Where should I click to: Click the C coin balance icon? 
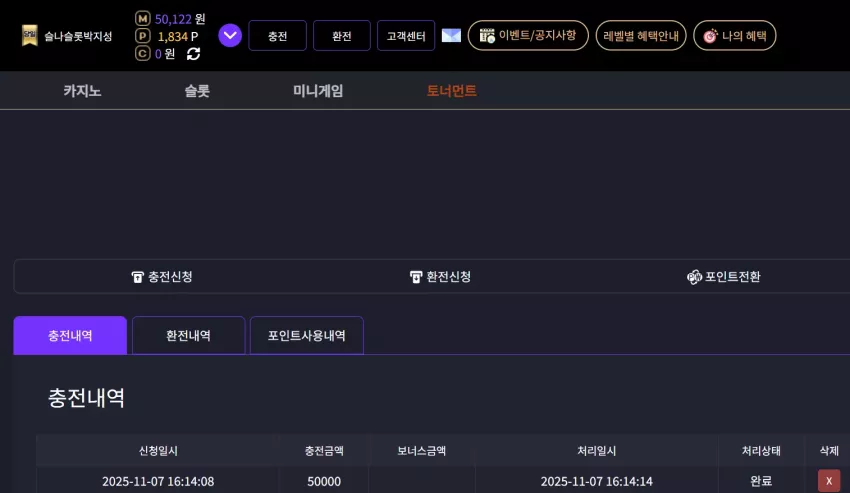[143, 53]
